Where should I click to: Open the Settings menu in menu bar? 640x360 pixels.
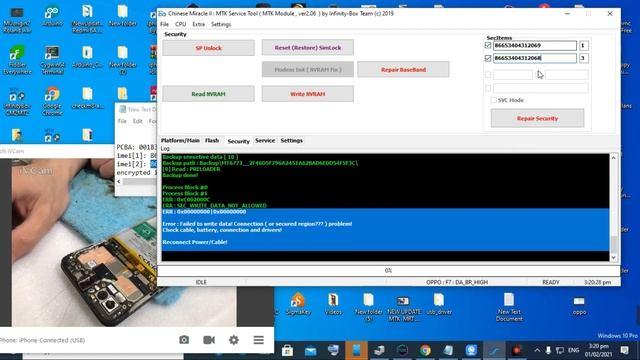tap(221, 24)
